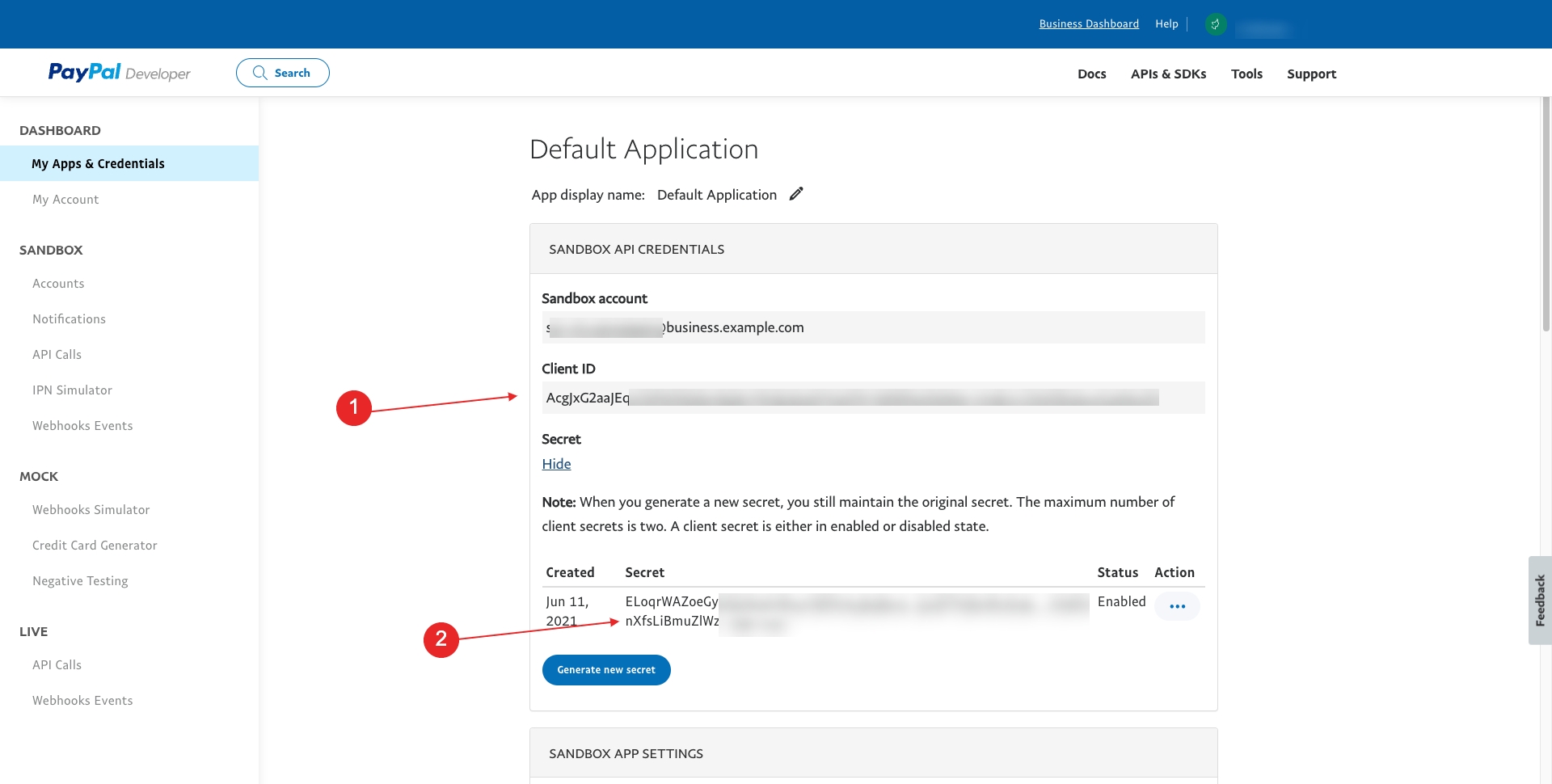Open the Docs menu
1552x784 pixels.
1091,74
